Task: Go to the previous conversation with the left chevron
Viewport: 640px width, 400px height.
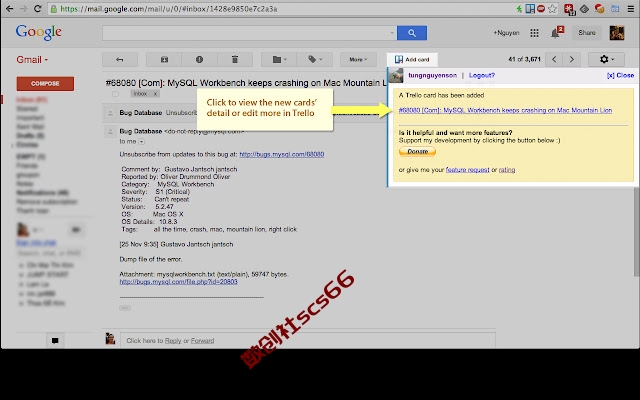Action: coord(554,60)
